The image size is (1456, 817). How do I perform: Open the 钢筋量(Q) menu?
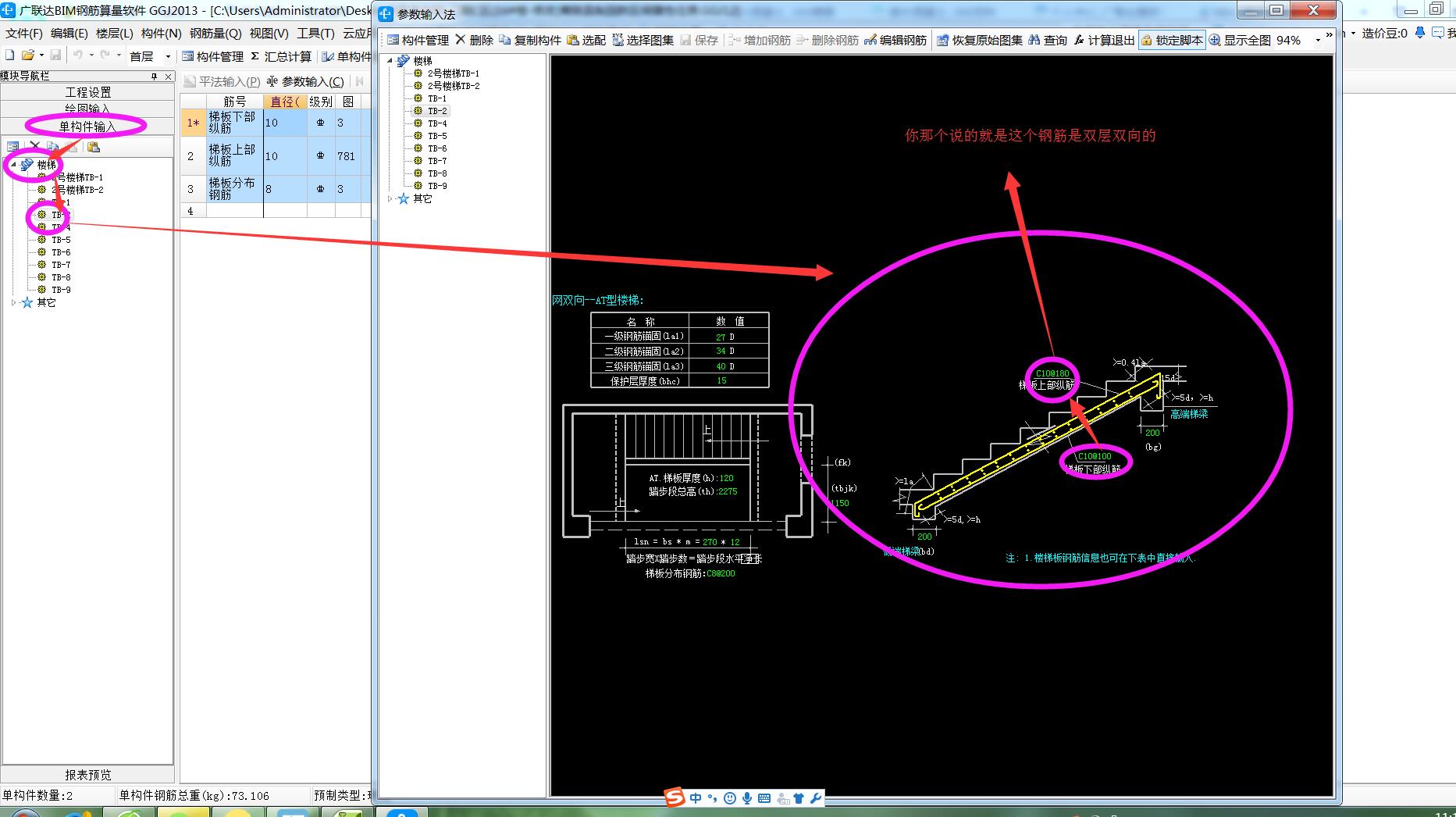point(215,33)
